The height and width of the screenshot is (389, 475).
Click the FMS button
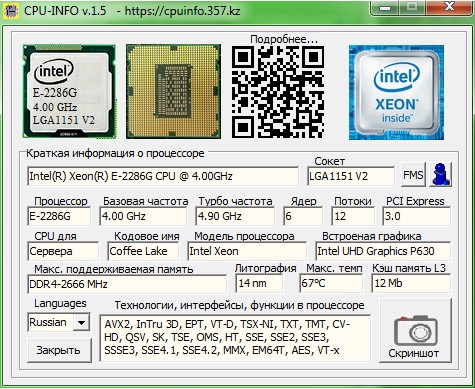(x=413, y=175)
